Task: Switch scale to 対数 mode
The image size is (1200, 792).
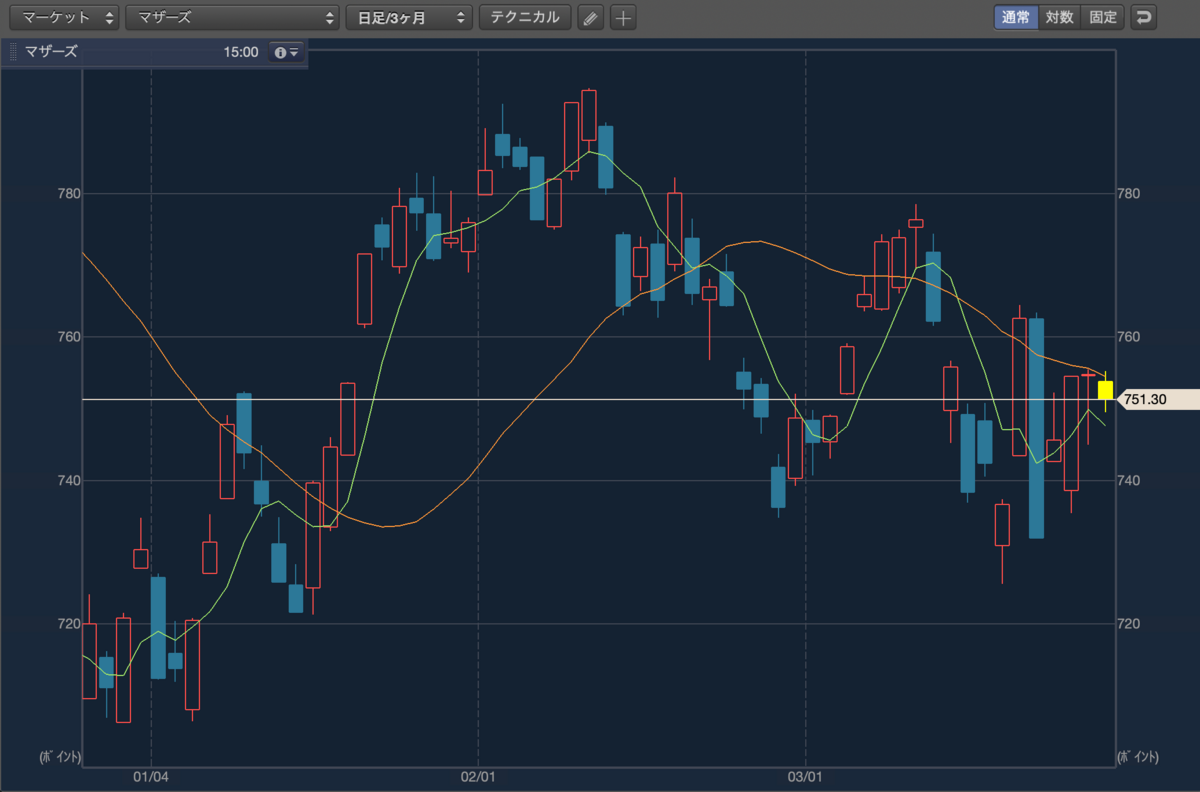Action: [1060, 17]
